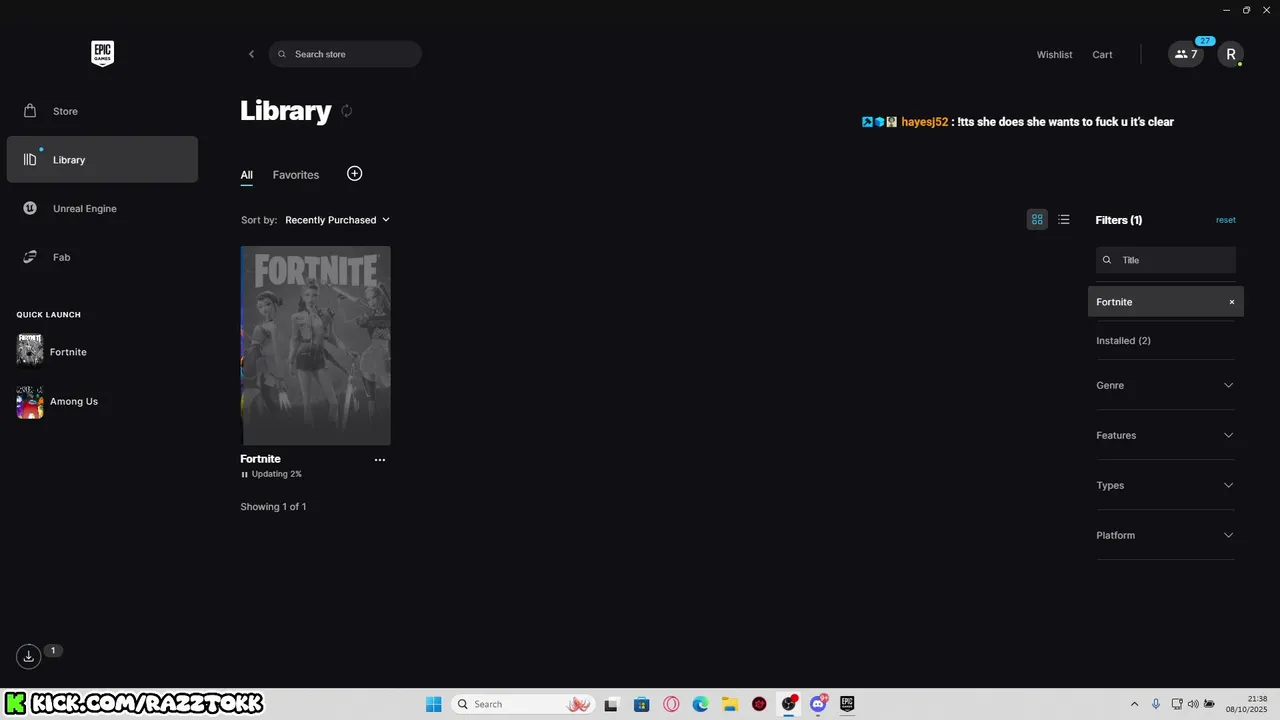Open Fortnite's three-dot options menu

(x=380, y=460)
